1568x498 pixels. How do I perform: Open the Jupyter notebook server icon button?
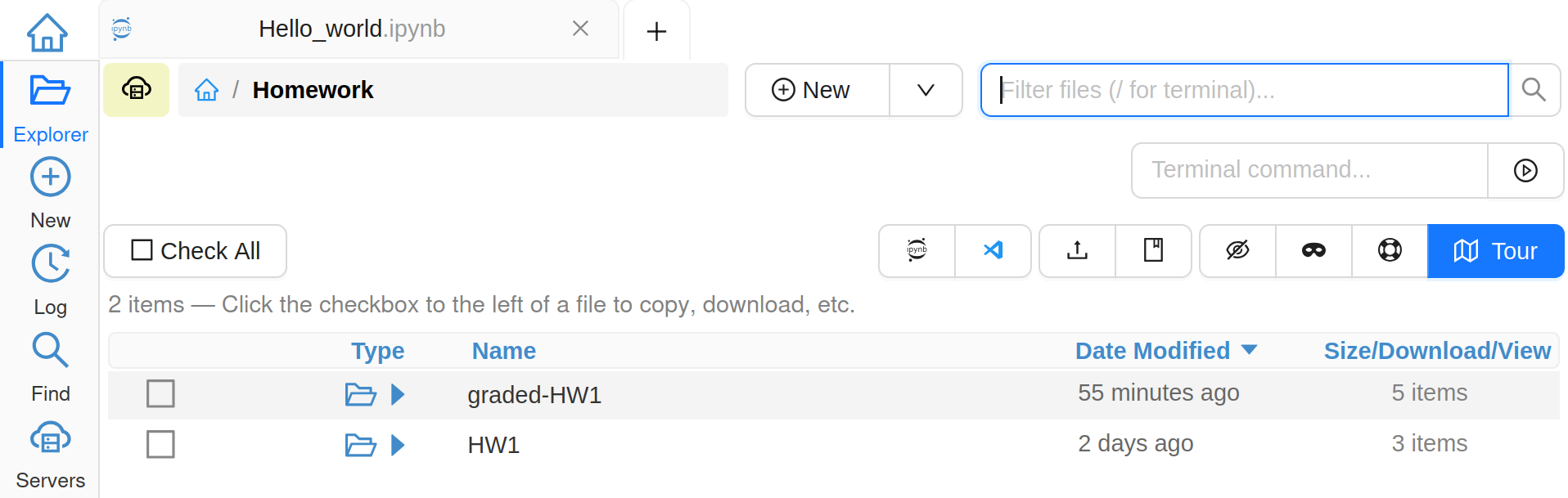point(917,251)
